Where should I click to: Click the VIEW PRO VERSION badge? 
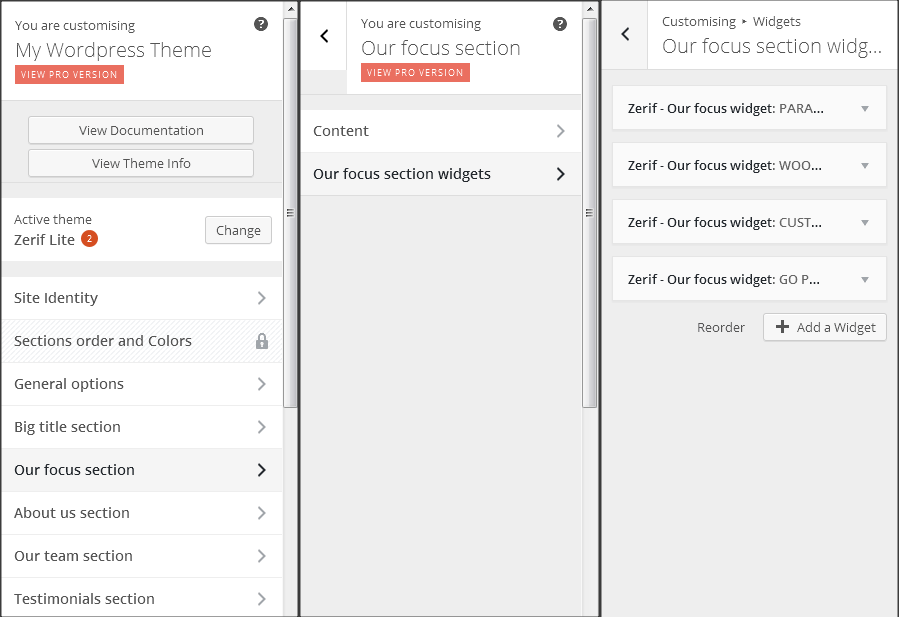tap(69, 74)
